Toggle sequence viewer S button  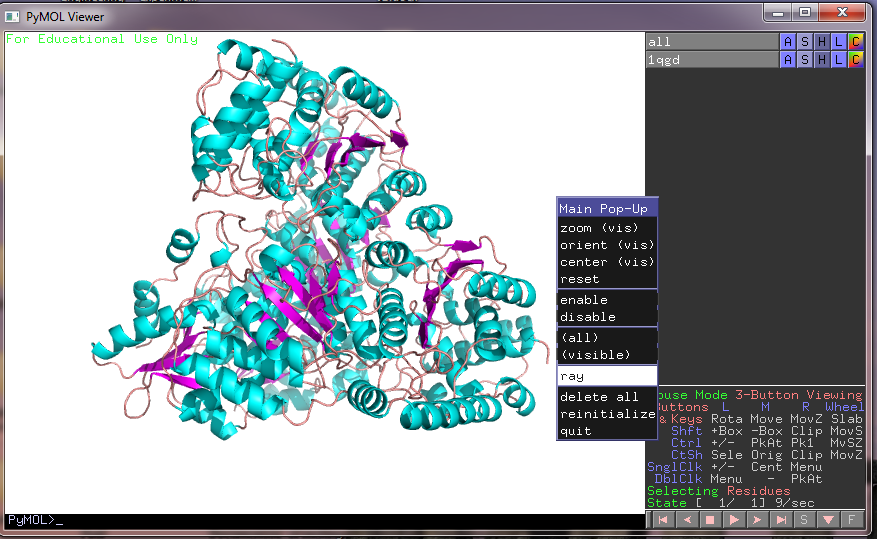pos(804,520)
